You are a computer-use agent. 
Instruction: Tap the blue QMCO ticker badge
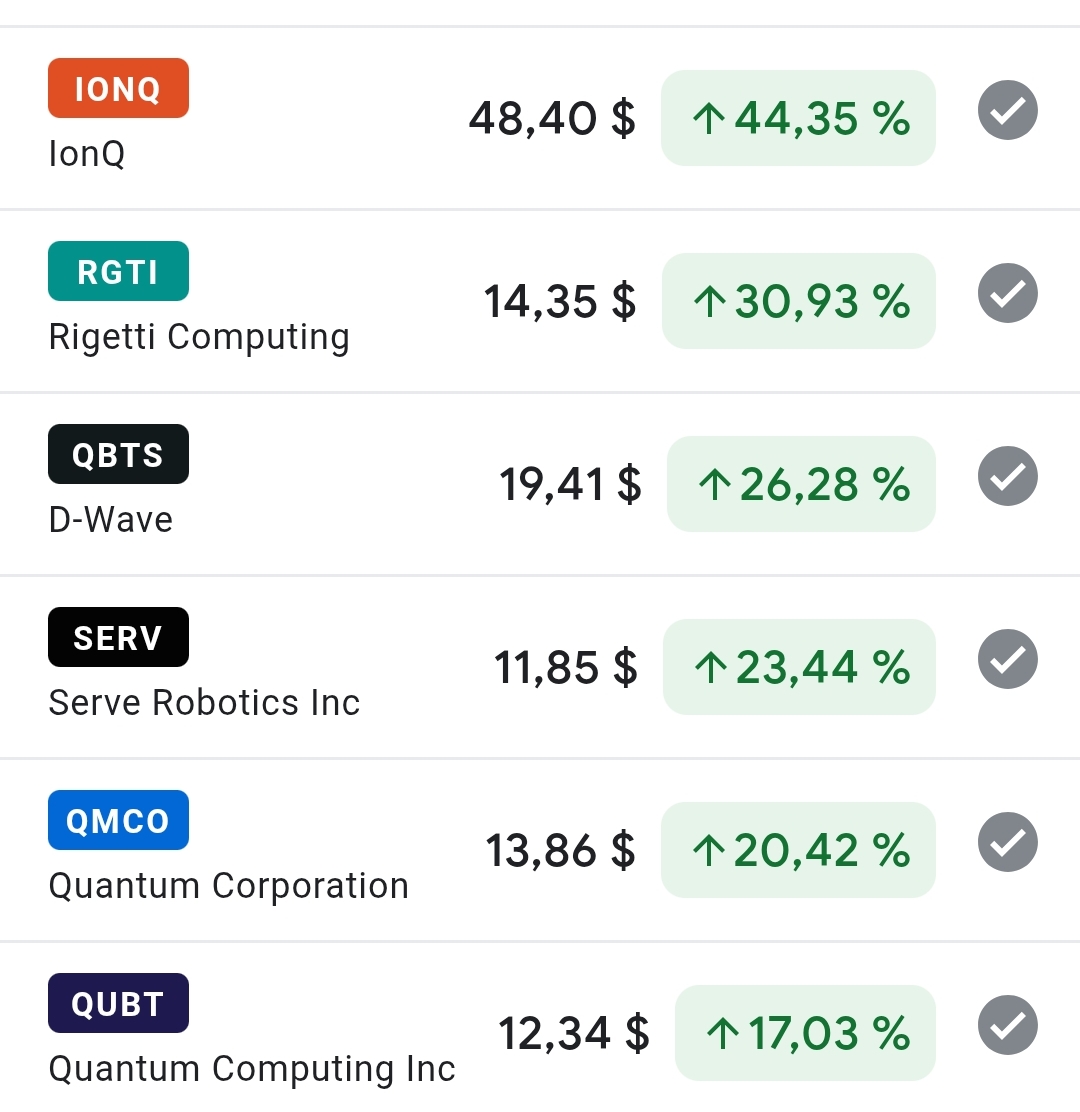pos(118,820)
